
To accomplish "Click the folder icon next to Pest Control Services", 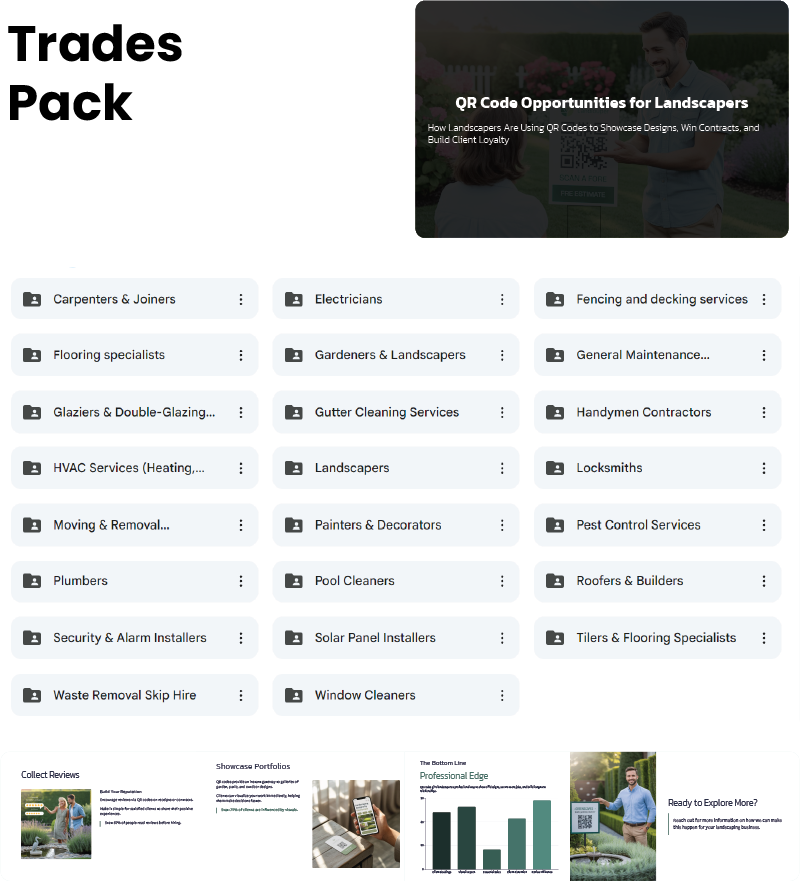I will pyautogui.click(x=555, y=525).
